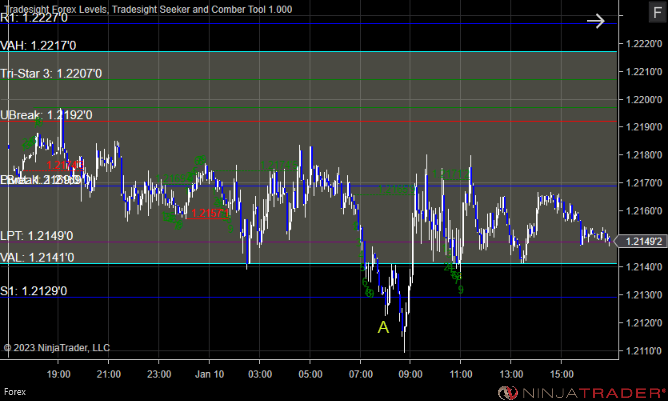Click the VAH: 1.2217'0 level label
The width and height of the screenshot is (668, 401).
point(38,45)
